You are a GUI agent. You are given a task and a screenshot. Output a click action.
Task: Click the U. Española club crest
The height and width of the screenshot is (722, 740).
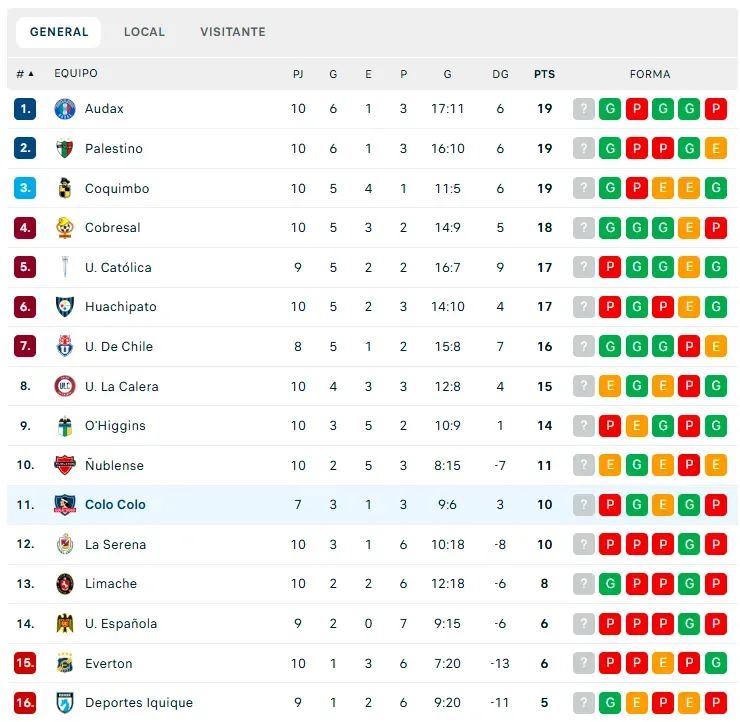point(65,624)
